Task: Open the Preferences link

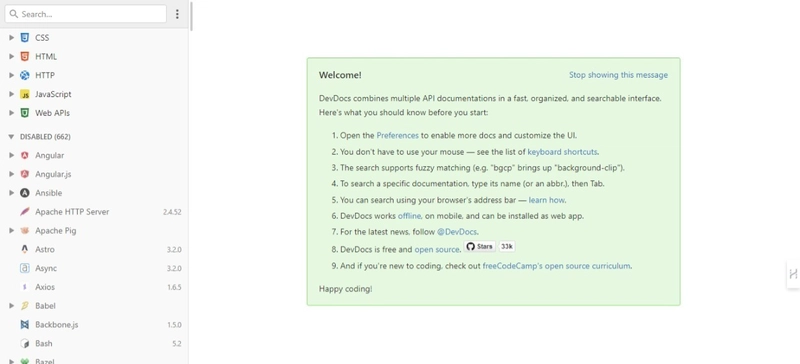Action: click(x=397, y=135)
